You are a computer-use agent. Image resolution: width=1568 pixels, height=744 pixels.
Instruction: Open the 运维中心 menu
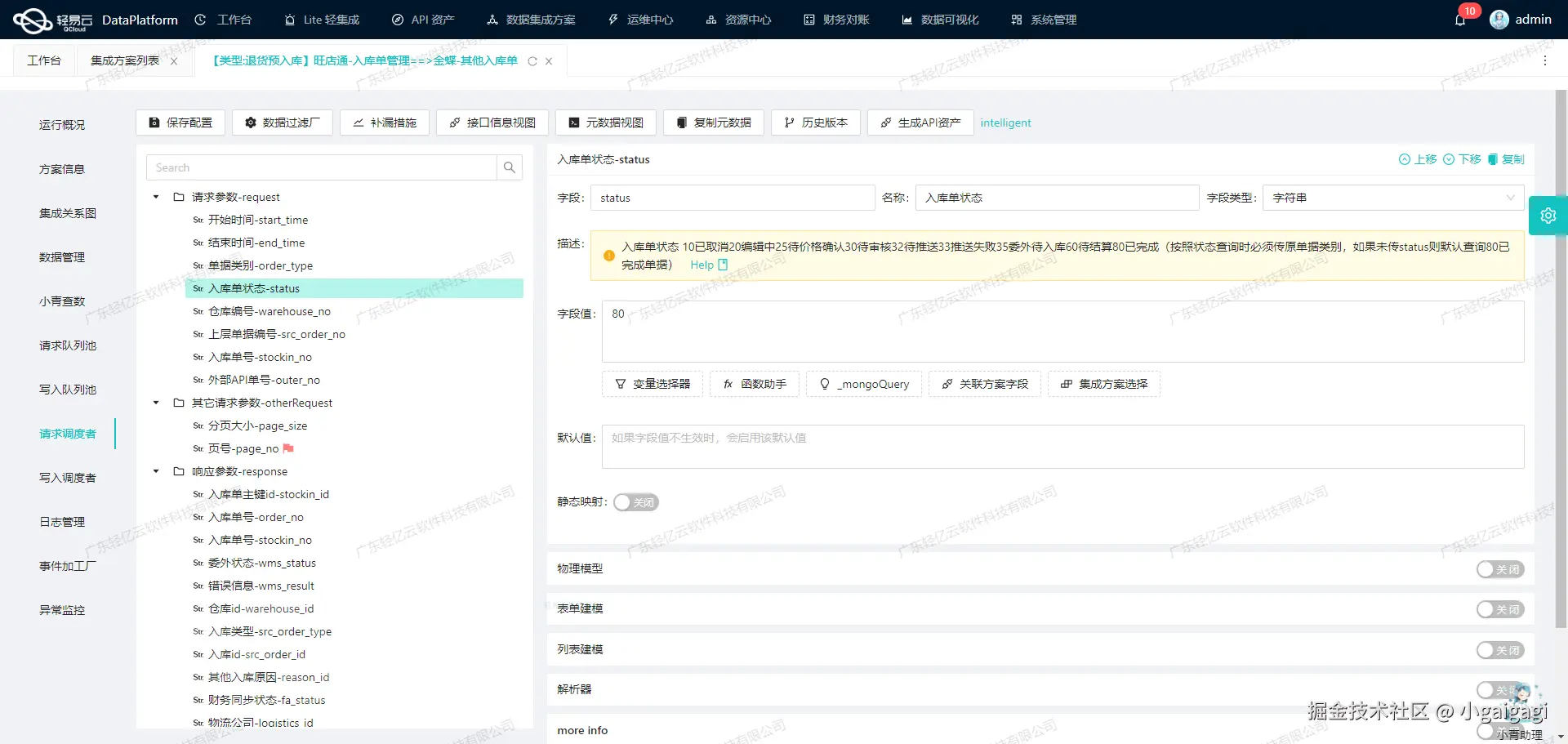[x=650, y=20]
